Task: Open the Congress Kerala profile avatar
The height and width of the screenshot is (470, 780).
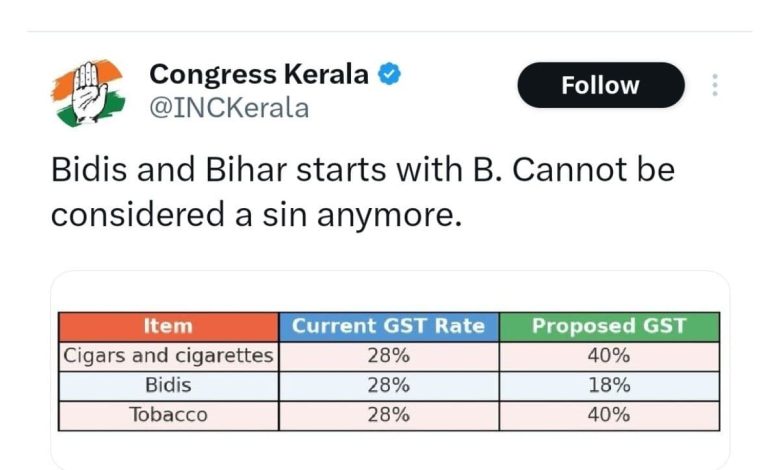Action: click(x=87, y=93)
